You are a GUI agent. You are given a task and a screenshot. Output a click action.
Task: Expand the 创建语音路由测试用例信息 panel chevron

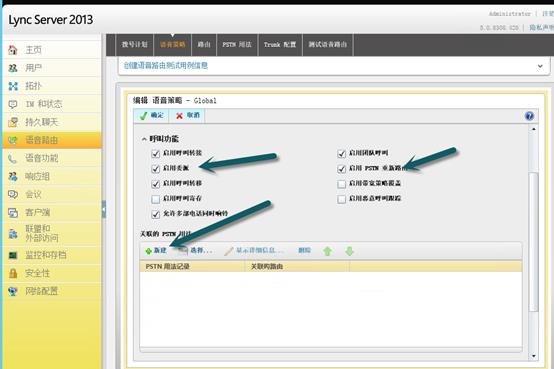(x=540, y=66)
